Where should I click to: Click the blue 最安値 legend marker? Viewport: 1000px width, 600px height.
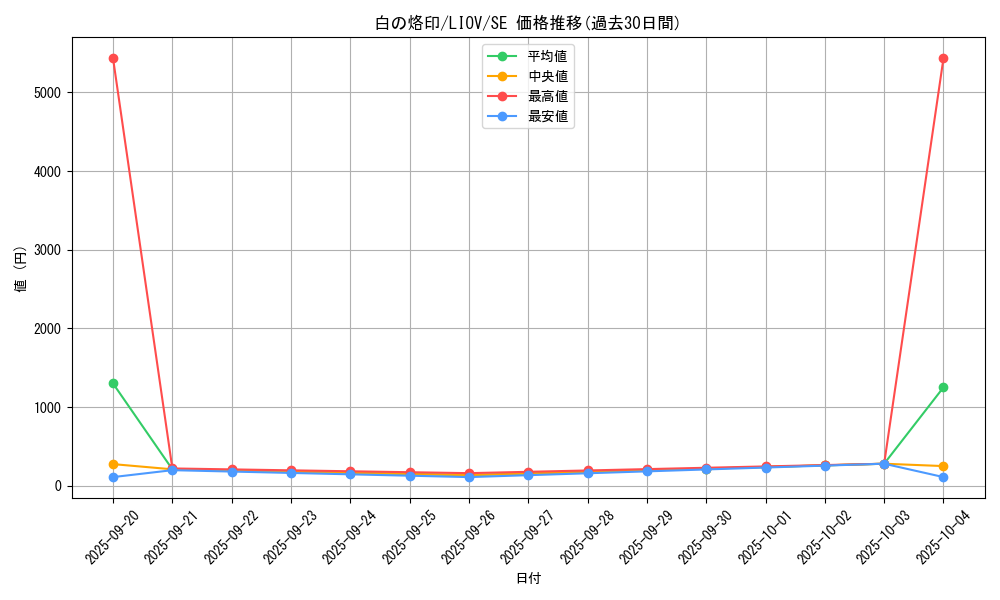click(x=503, y=116)
